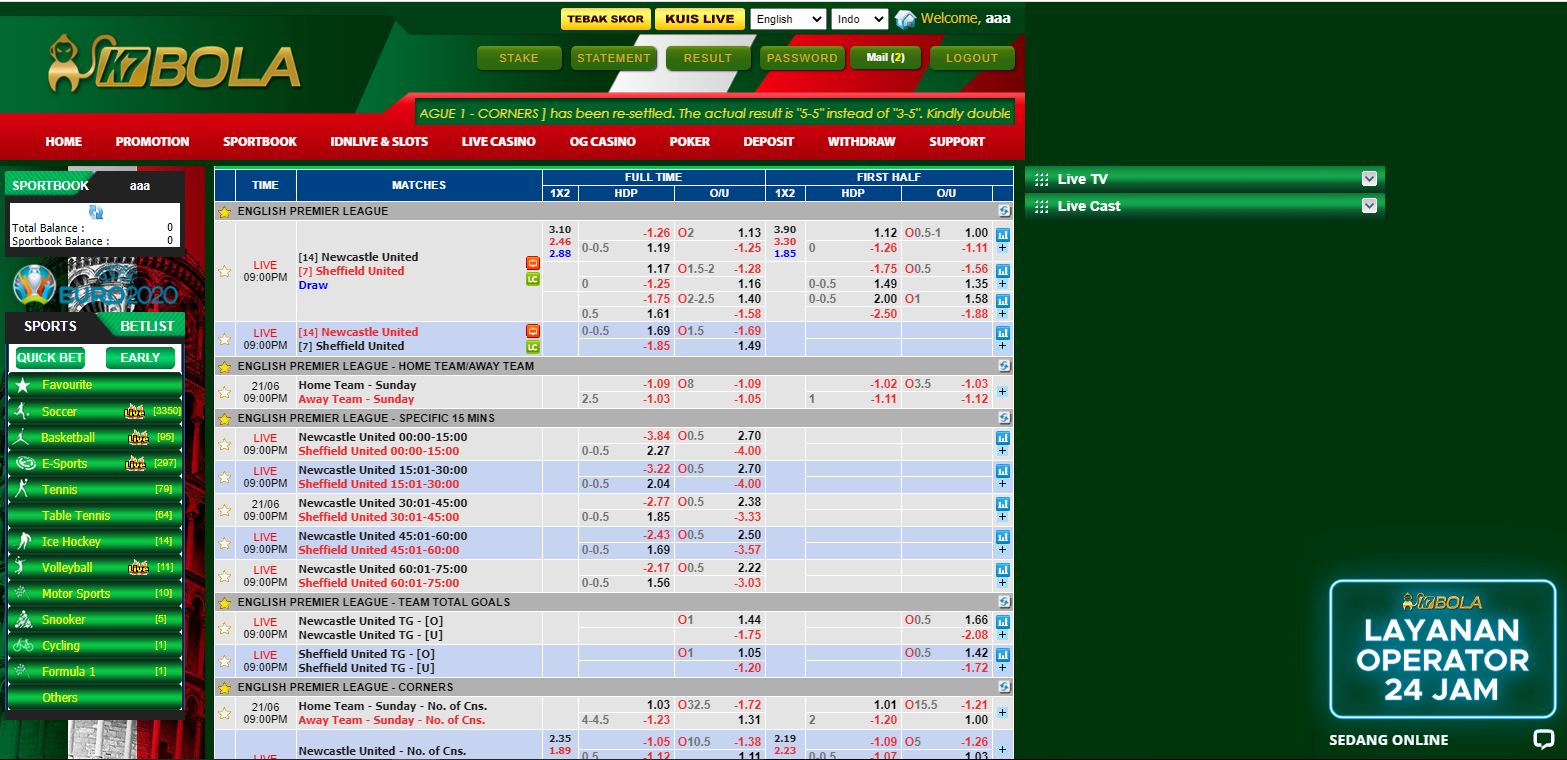Open Mail (2) inbox button

tap(885, 58)
